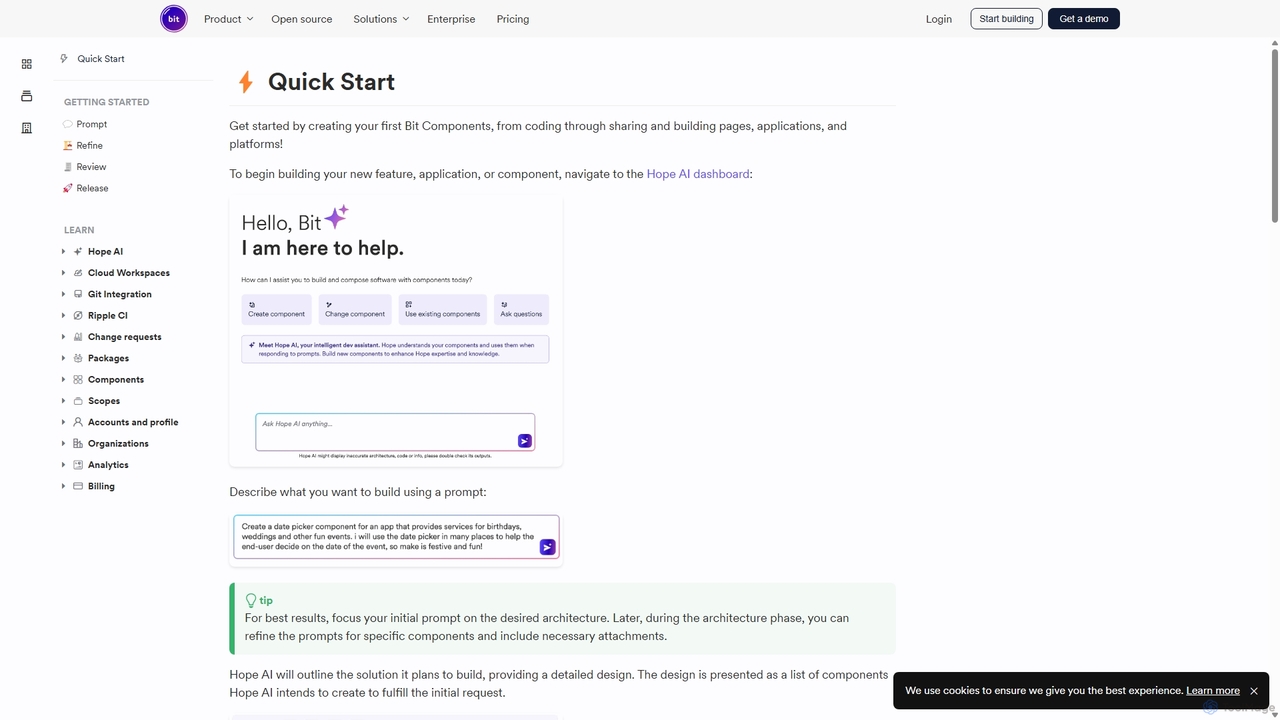Click the Scopes icon
This screenshot has height=720, width=1280.
78,401
